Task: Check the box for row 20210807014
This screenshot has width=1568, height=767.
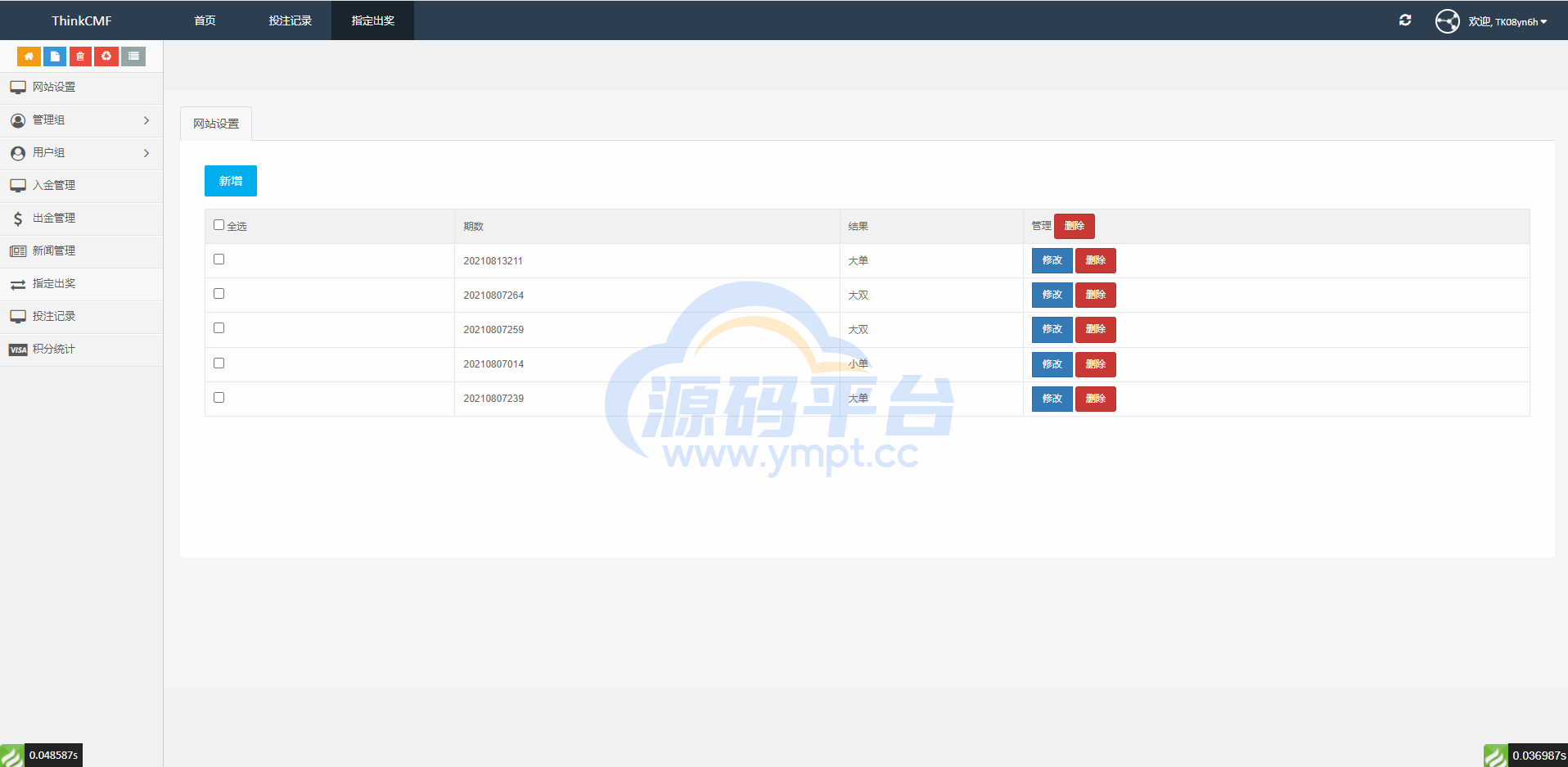Action: click(x=219, y=363)
